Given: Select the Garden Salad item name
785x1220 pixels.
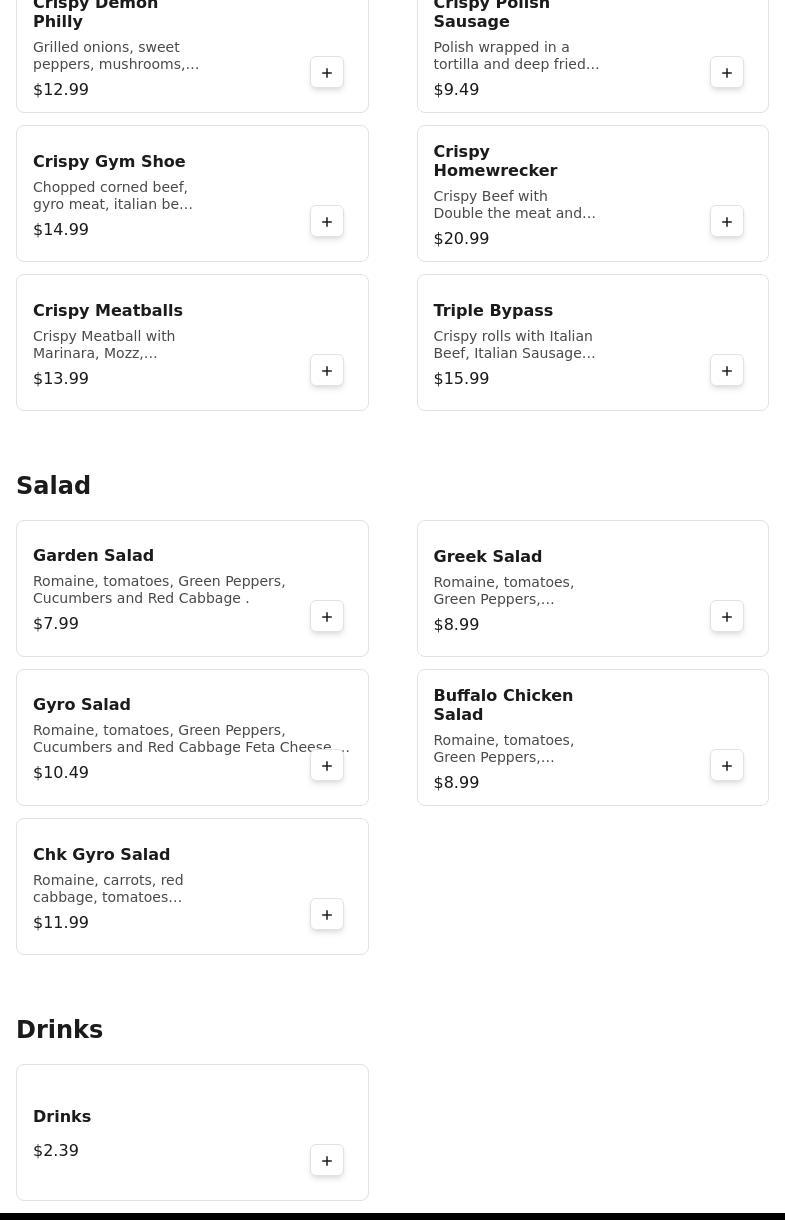Looking at the screenshot, I should pos(93,556).
